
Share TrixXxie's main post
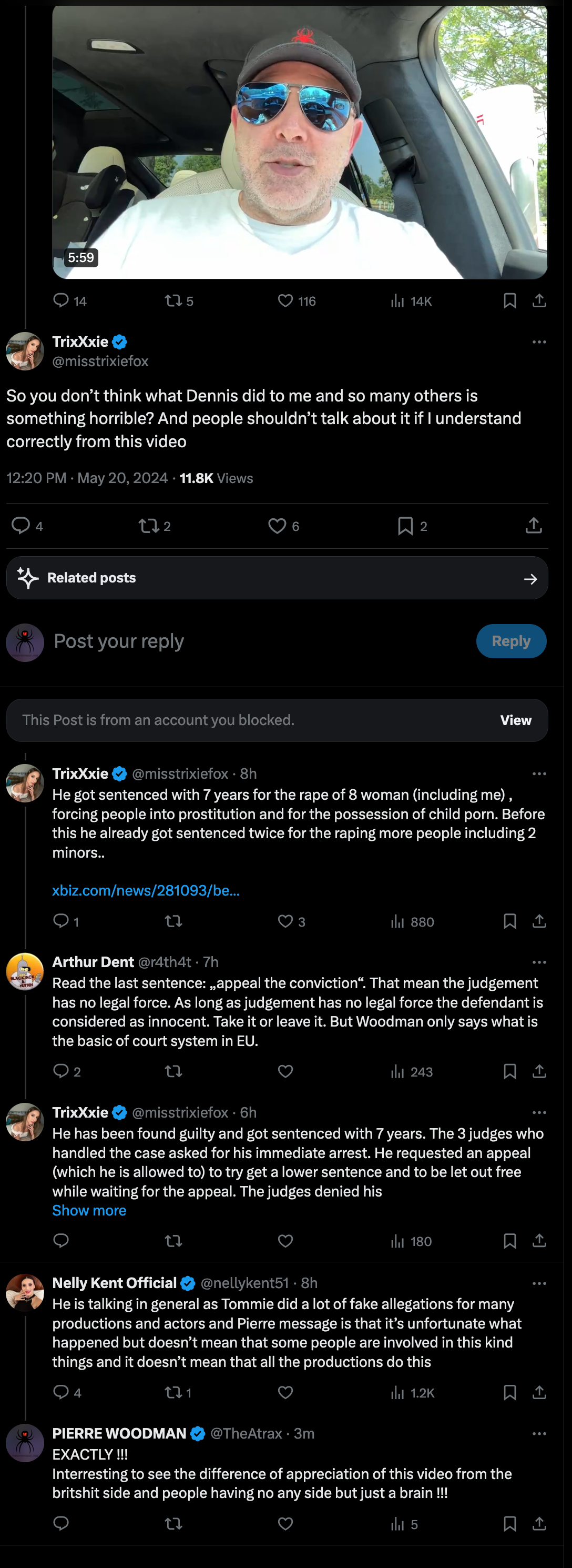click(534, 525)
